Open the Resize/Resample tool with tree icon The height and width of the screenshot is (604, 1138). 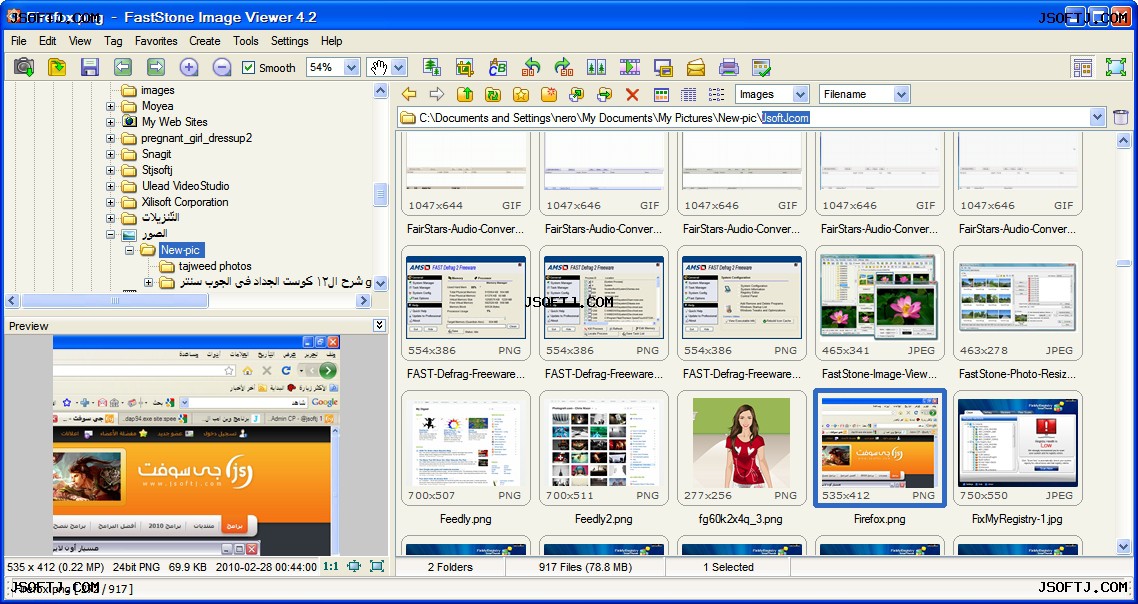pyautogui.click(x=432, y=68)
